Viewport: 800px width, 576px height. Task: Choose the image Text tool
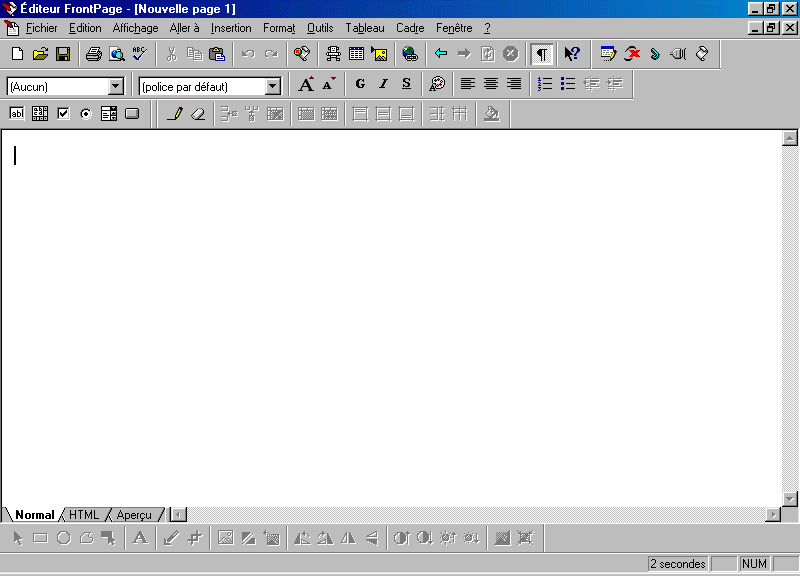140,538
